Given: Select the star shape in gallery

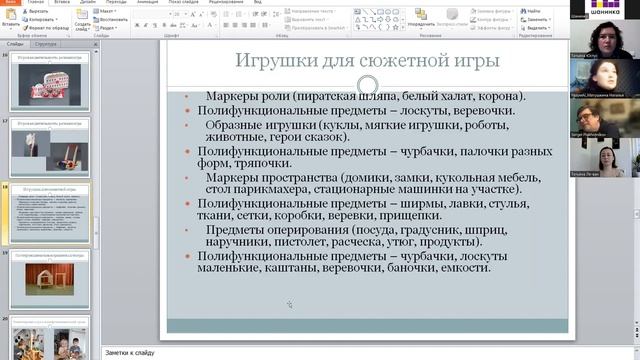Looking at the screenshot, I should click(x=395, y=27).
